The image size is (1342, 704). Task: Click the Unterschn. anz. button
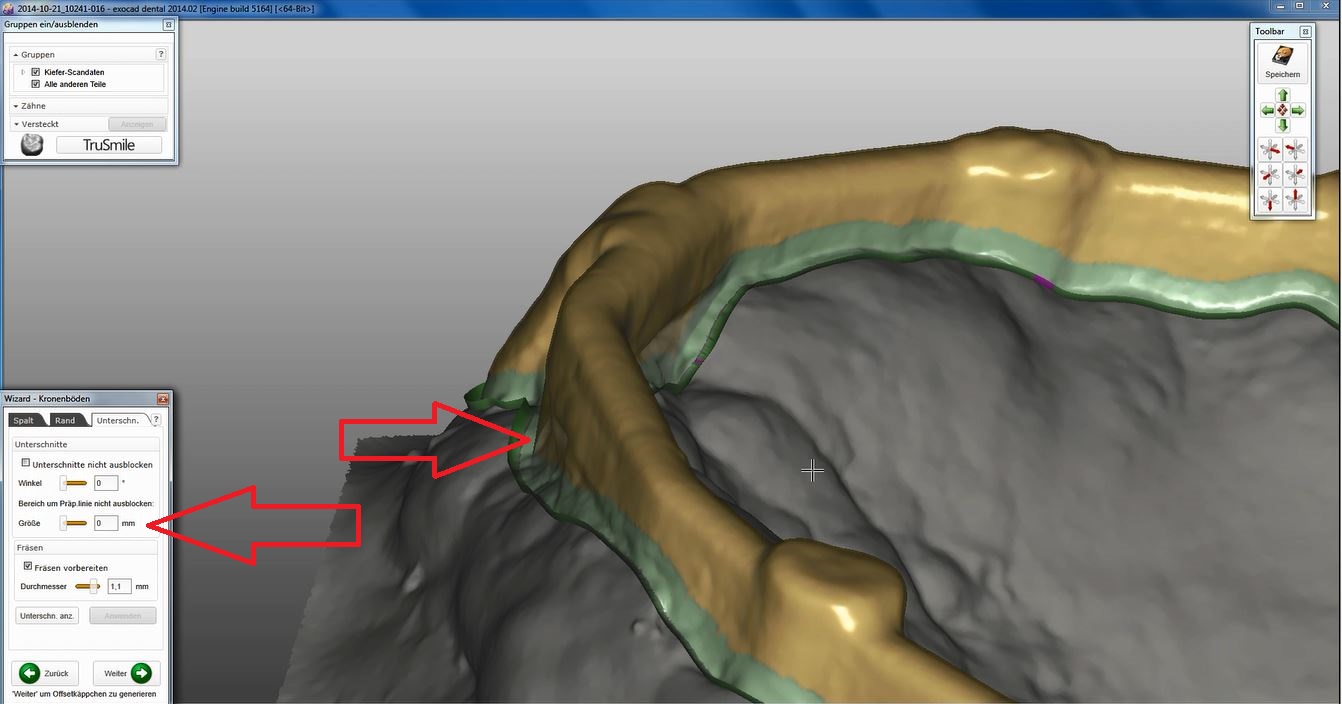click(47, 616)
